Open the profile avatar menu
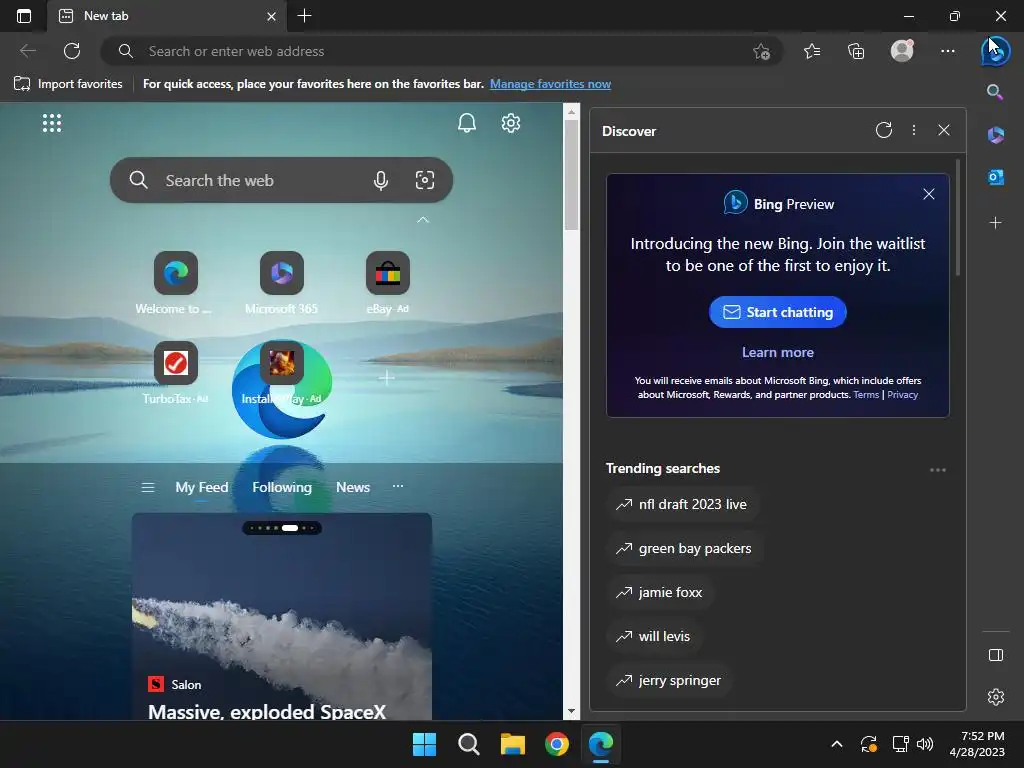The image size is (1024, 768). click(x=902, y=51)
